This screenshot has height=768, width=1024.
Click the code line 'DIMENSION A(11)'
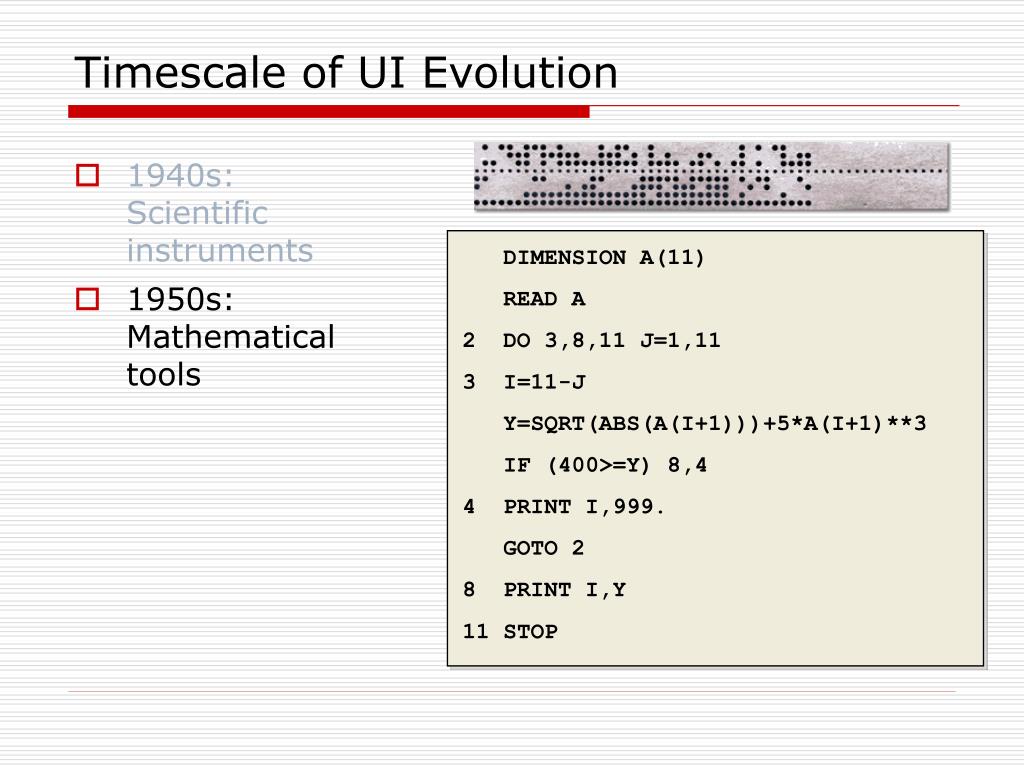(x=603, y=257)
